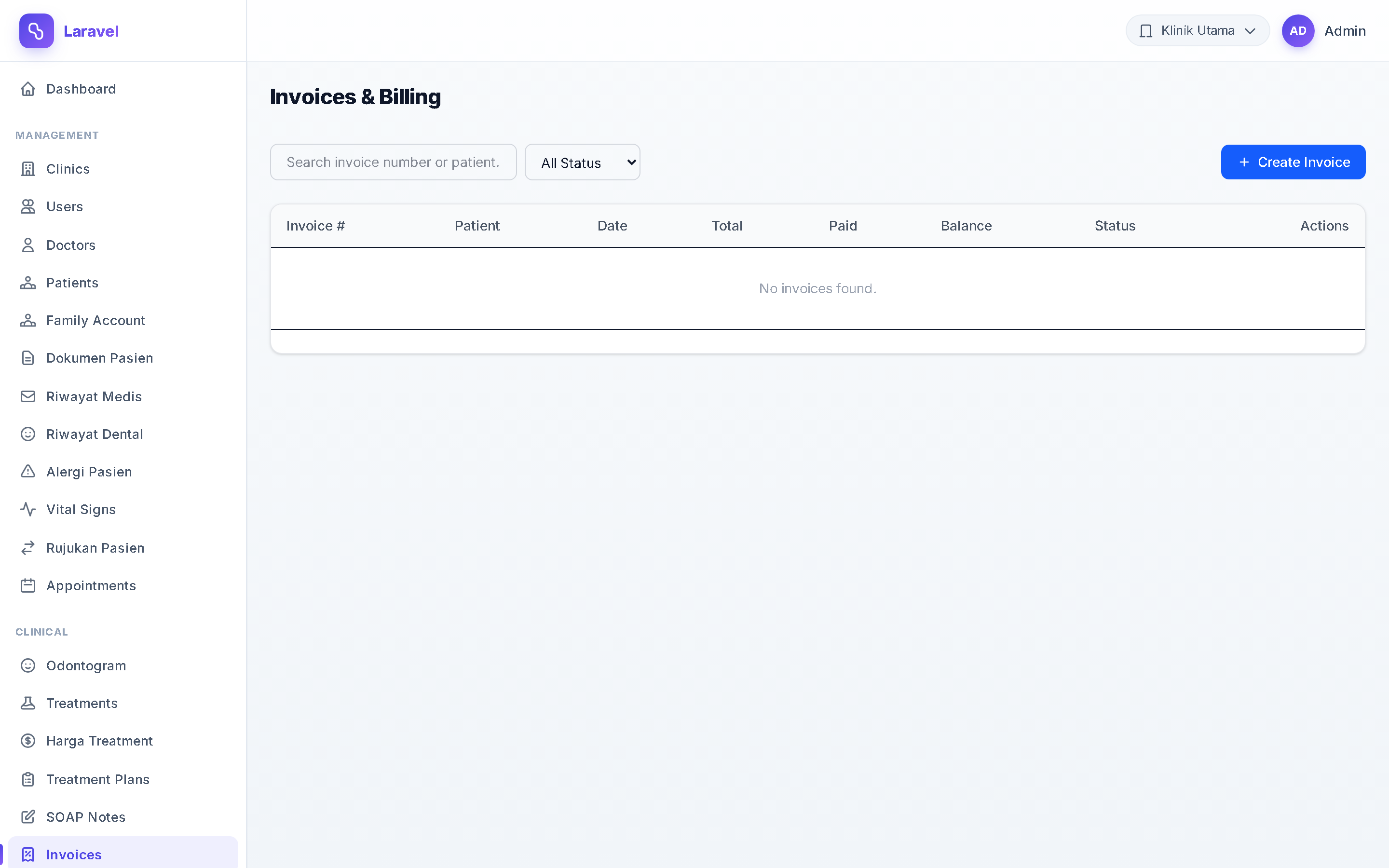The width and height of the screenshot is (1389, 868).
Task: Click the Treatment Plans clipboard icon
Action: 27,780
